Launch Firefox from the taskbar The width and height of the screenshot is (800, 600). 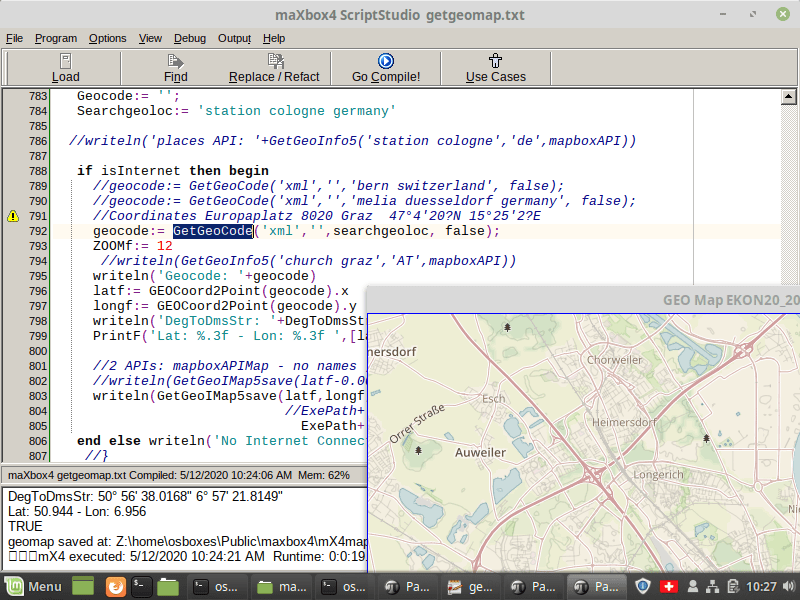(x=117, y=587)
